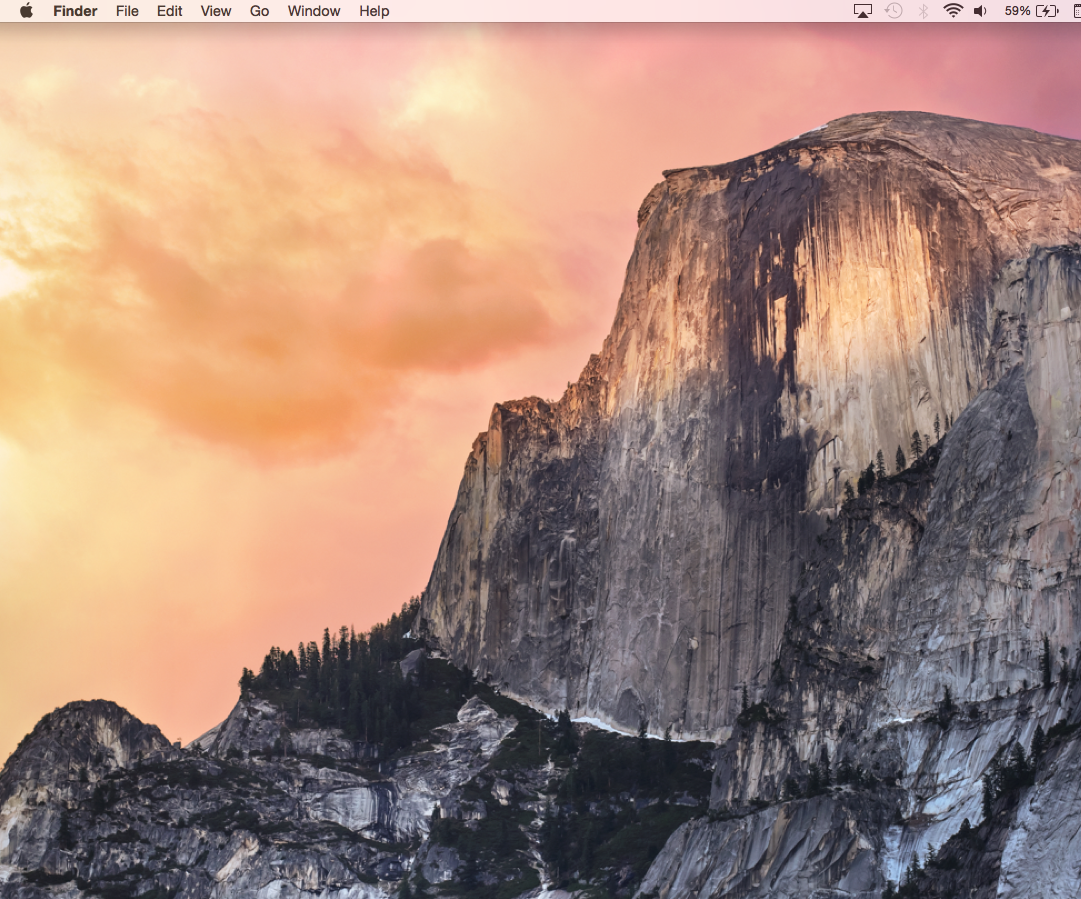Click the AirPlay screen mirroring icon
Viewport: 1081px width, 899px height.
pyautogui.click(x=861, y=11)
